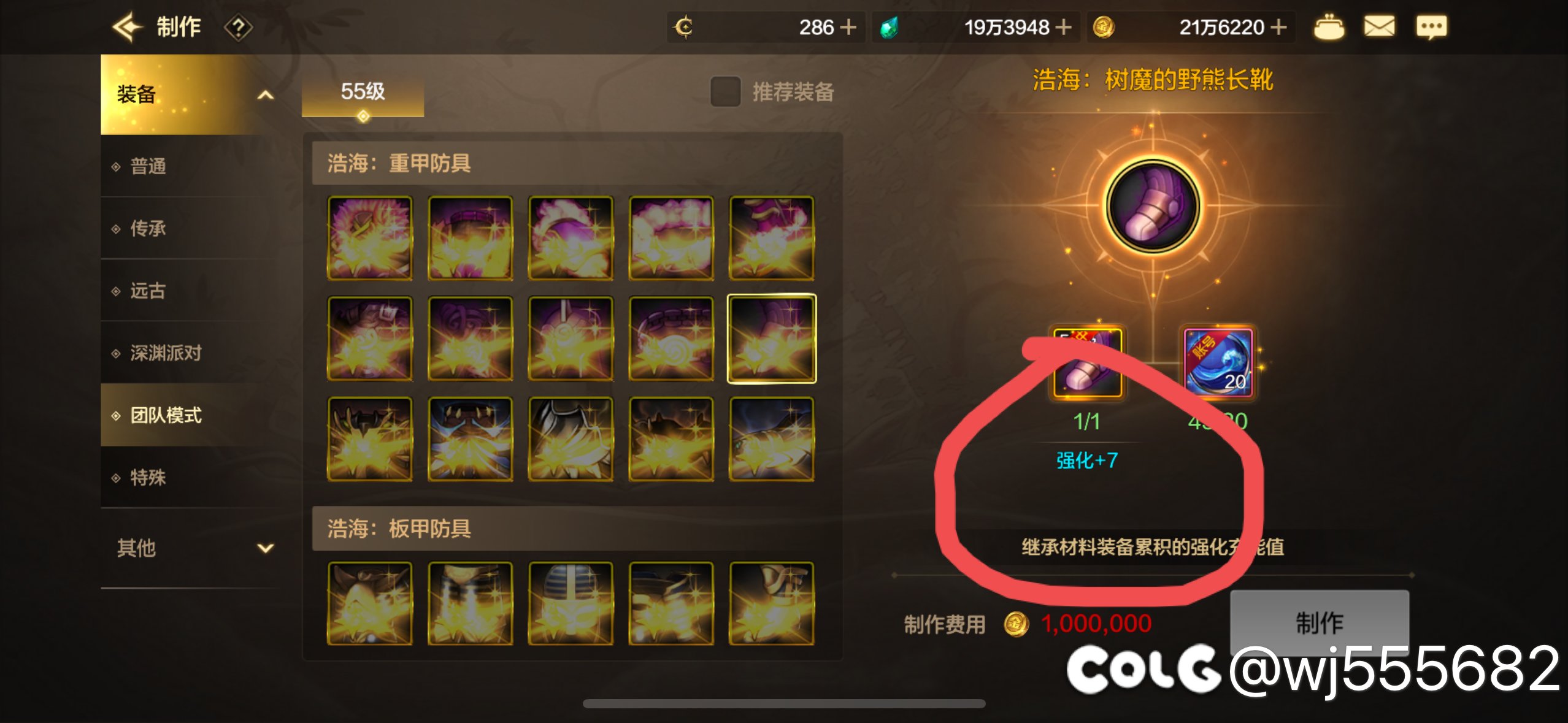The image size is (1568, 723).
Task: Open the chat bubble icon
Action: [x=1431, y=27]
